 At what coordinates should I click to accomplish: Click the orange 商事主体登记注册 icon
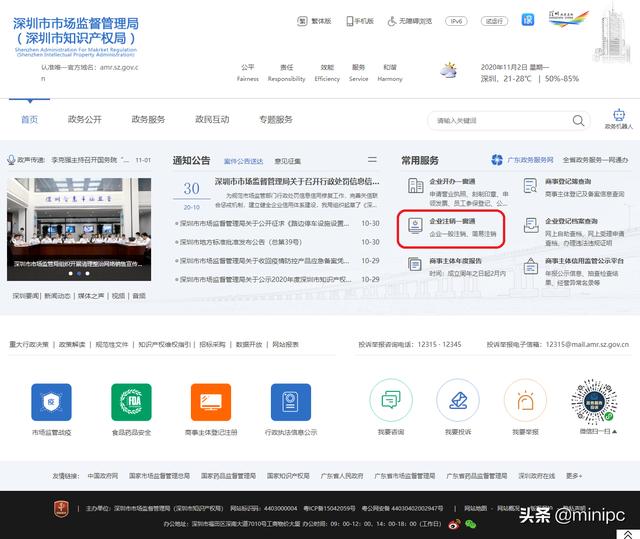pos(211,403)
